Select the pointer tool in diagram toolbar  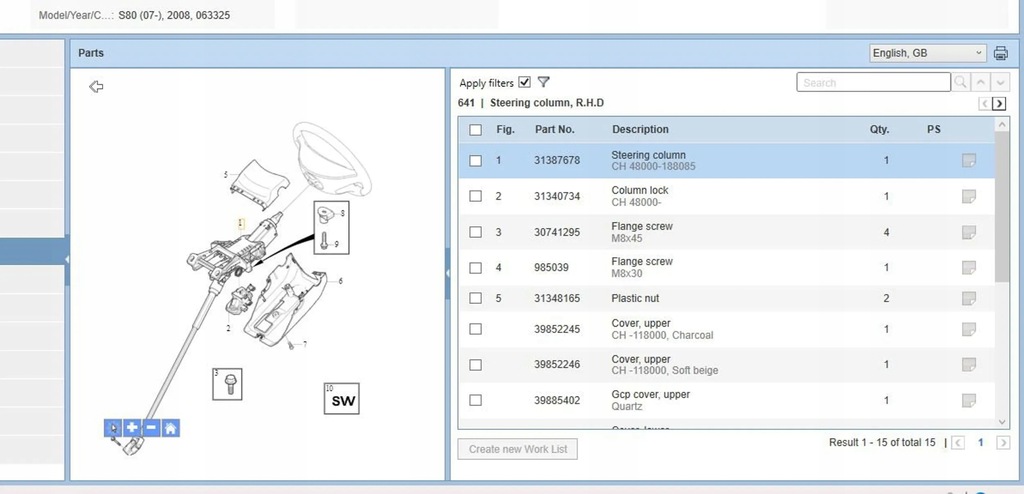[x=113, y=428]
